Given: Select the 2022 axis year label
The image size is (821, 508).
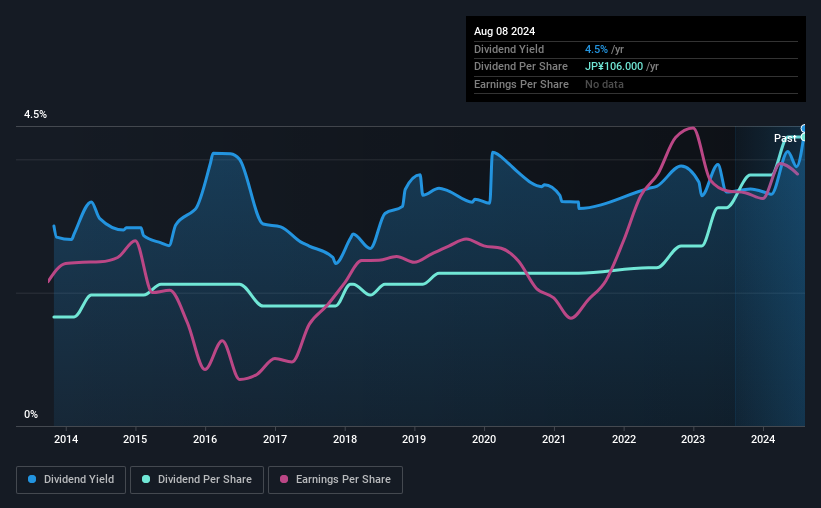Looking at the screenshot, I should click(x=624, y=439).
